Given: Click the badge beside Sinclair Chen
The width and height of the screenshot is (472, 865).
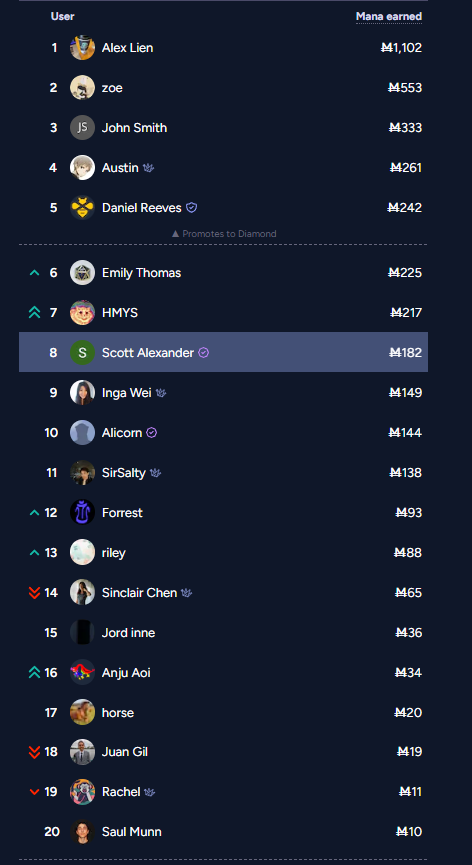Looking at the screenshot, I should (186, 593).
